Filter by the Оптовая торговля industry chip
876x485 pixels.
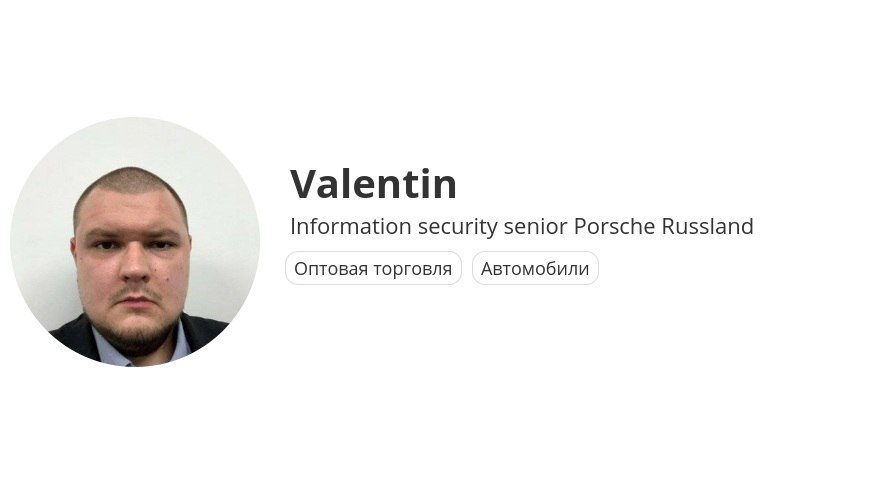pyautogui.click(x=373, y=268)
